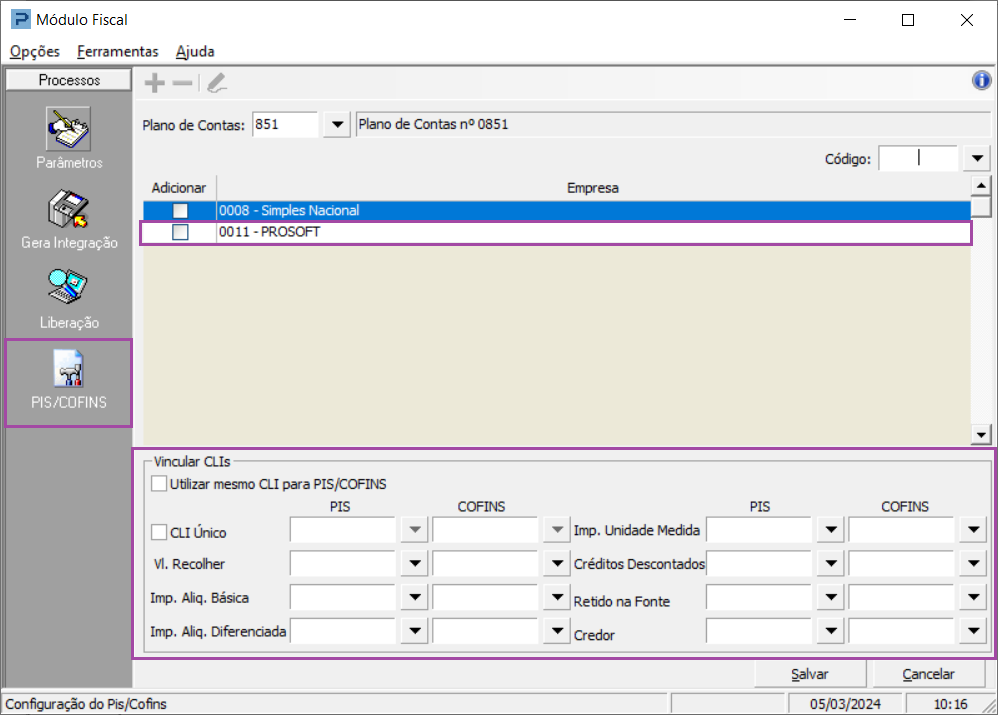
Task: Focus the Credor COFINS field
Action: [902, 631]
